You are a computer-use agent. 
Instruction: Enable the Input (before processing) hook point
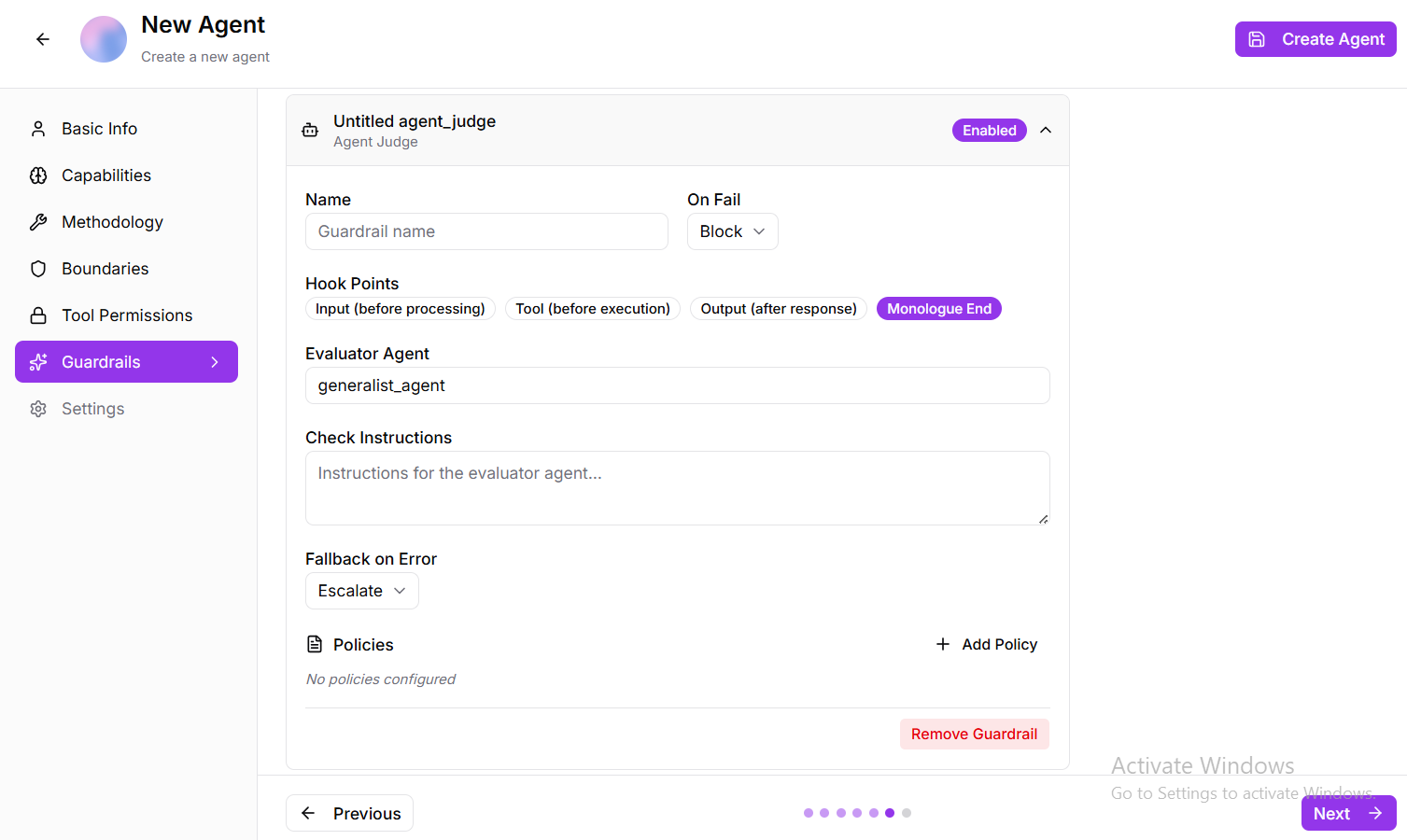point(400,309)
